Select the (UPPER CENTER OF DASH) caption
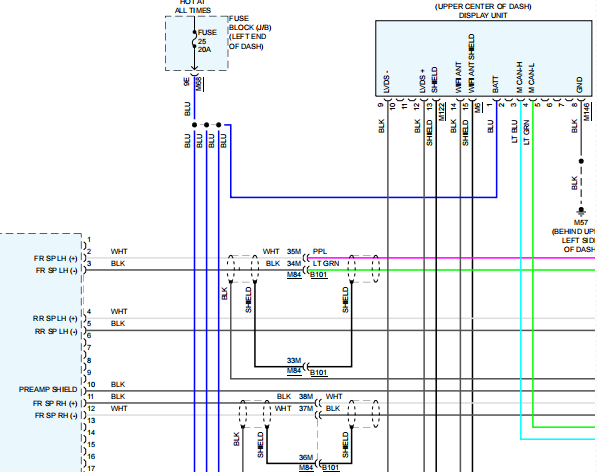The width and height of the screenshot is (597, 472). tap(483, 6)
